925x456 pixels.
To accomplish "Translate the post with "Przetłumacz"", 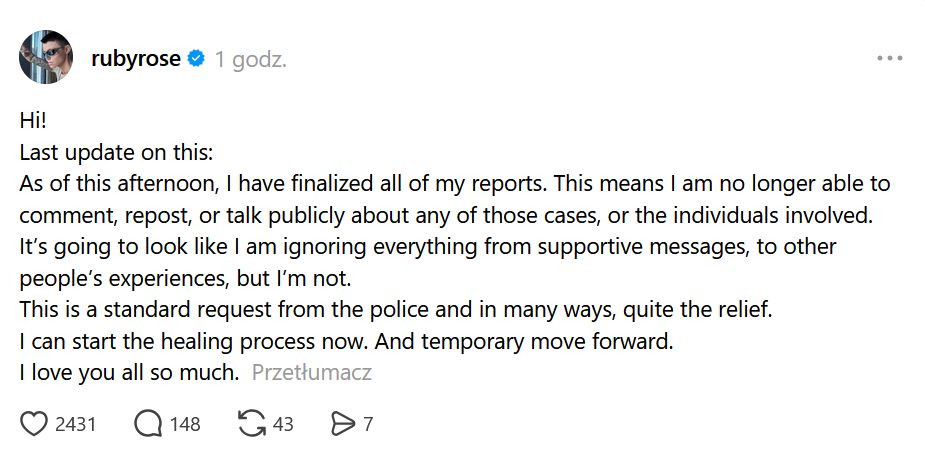I will click(312, 373).
